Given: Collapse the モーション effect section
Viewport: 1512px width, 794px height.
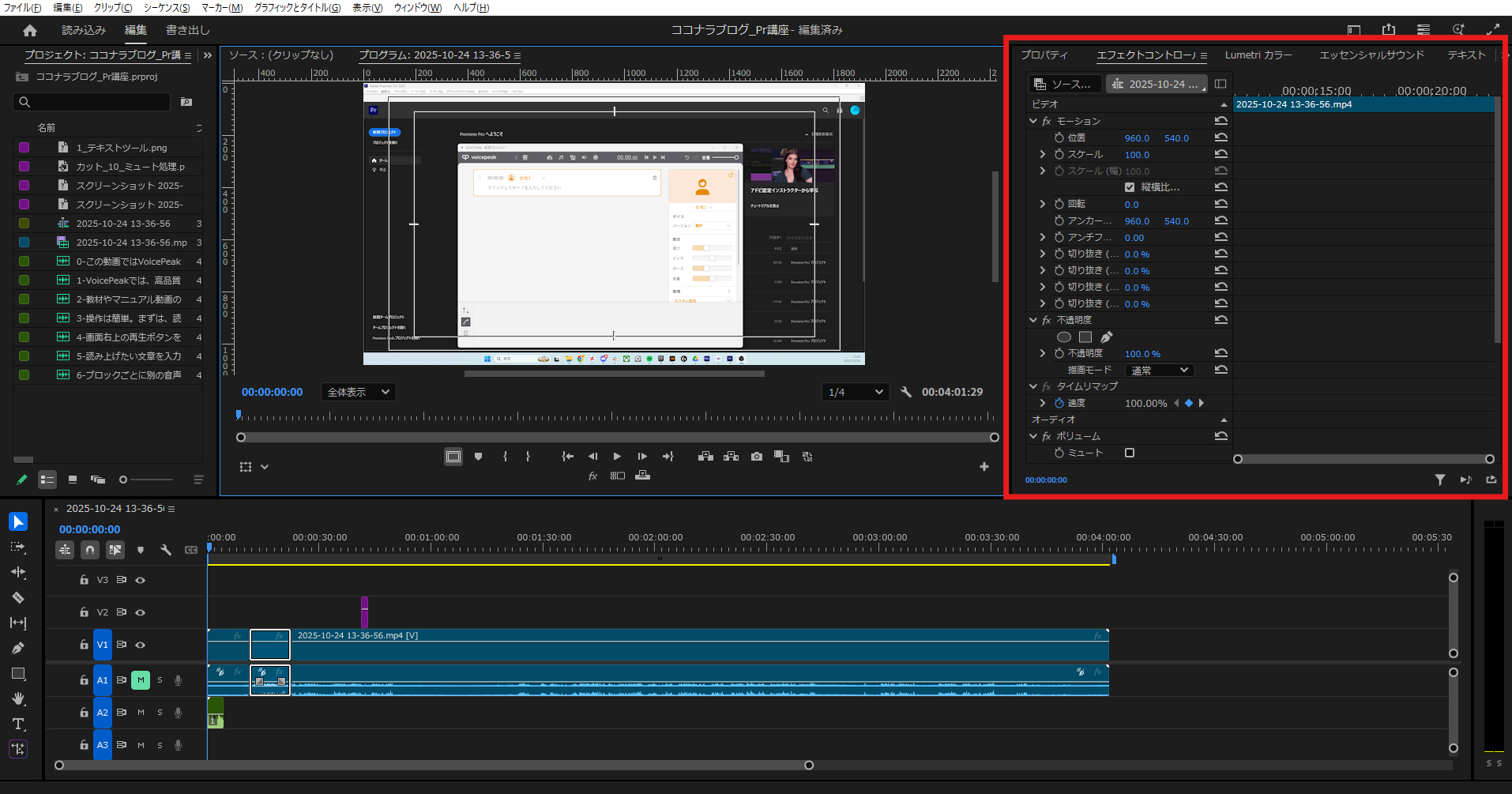Looking at the screenshot, I should pyautogui.click(x=1033, y=121).
